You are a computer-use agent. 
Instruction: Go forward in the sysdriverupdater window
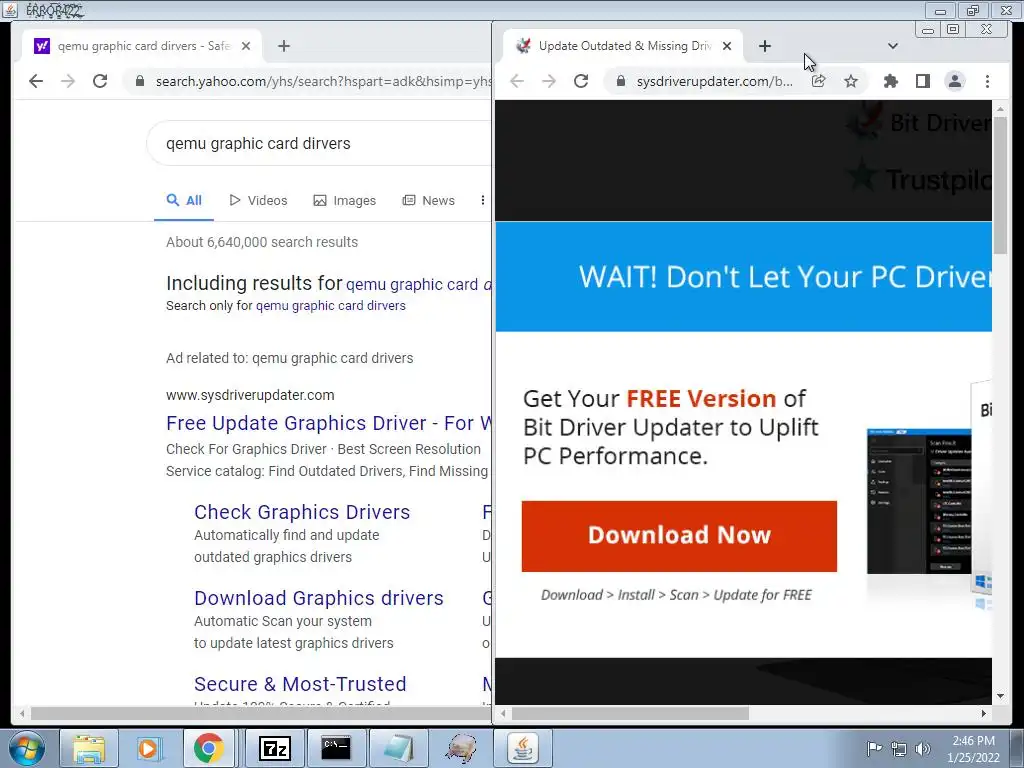549,81
